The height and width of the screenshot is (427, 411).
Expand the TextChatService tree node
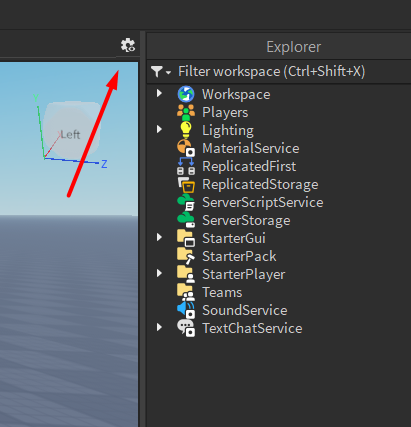pos(159,327)
